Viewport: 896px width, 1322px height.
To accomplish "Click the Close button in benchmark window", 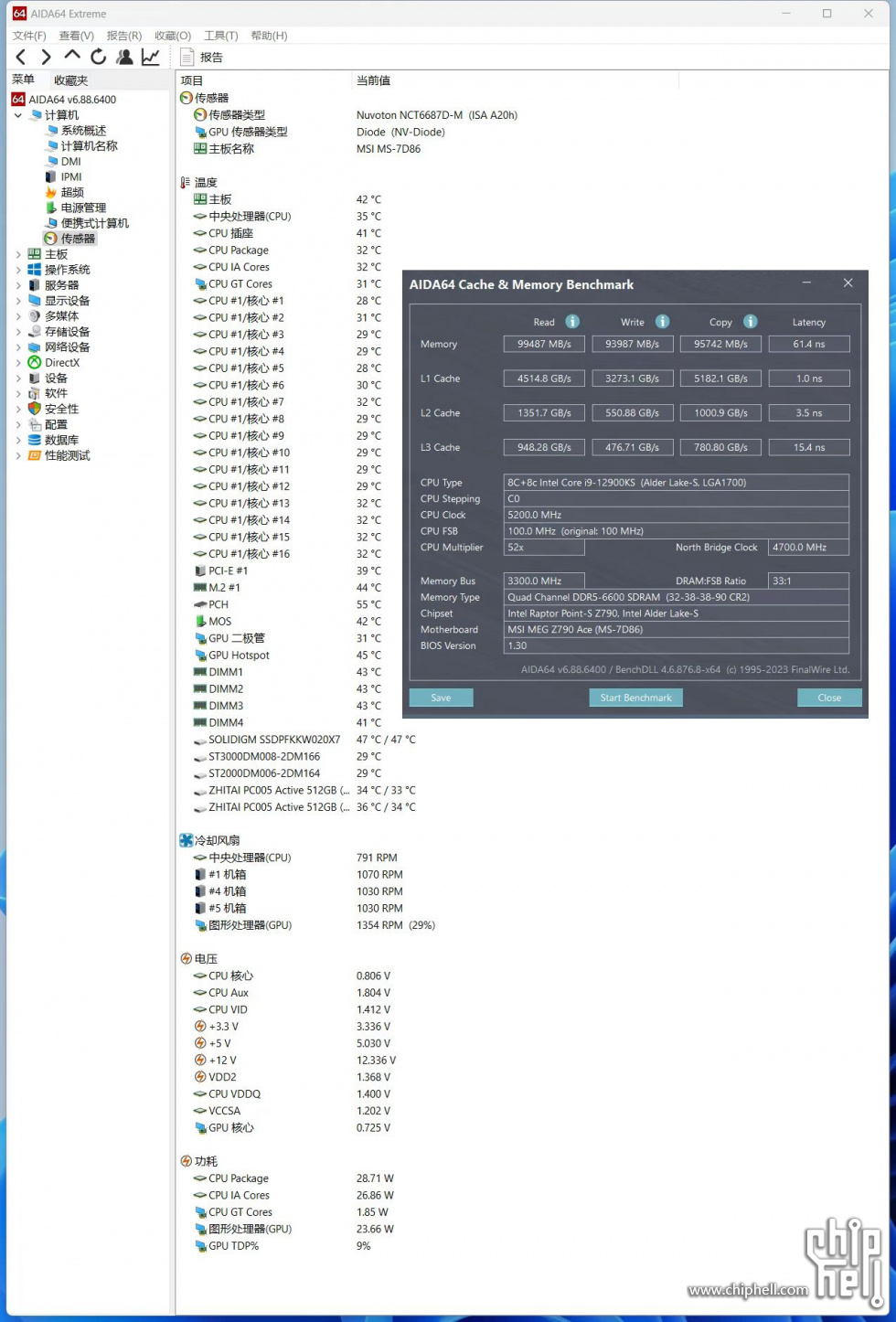I will [x=829, y=698].
